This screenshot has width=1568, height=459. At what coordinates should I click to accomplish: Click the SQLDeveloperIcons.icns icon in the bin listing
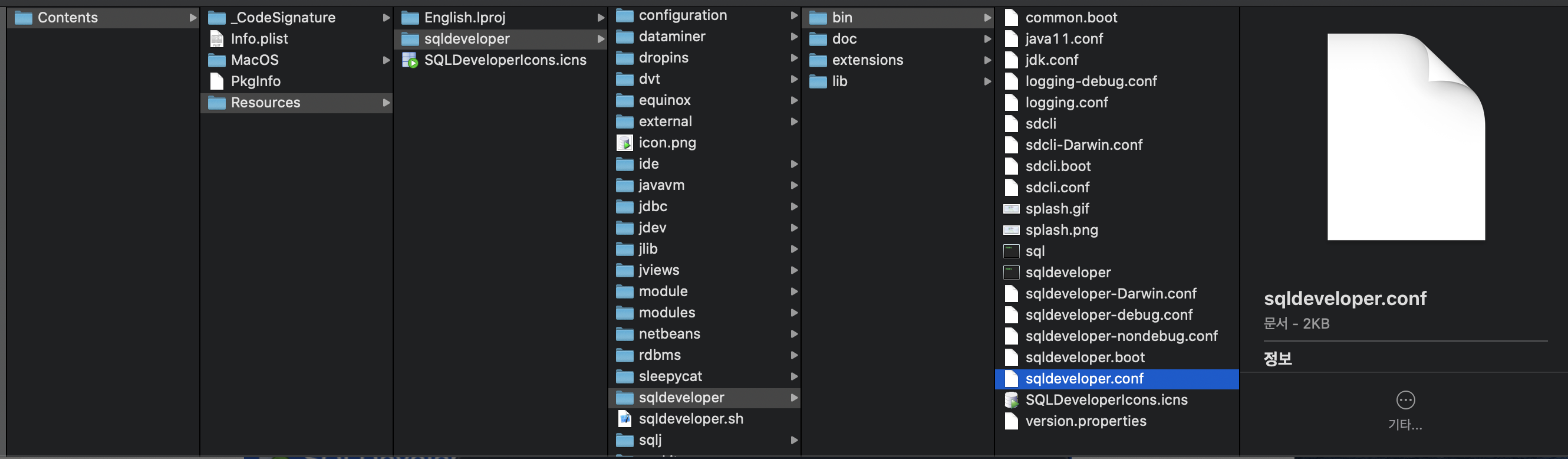coord(1011,400)
